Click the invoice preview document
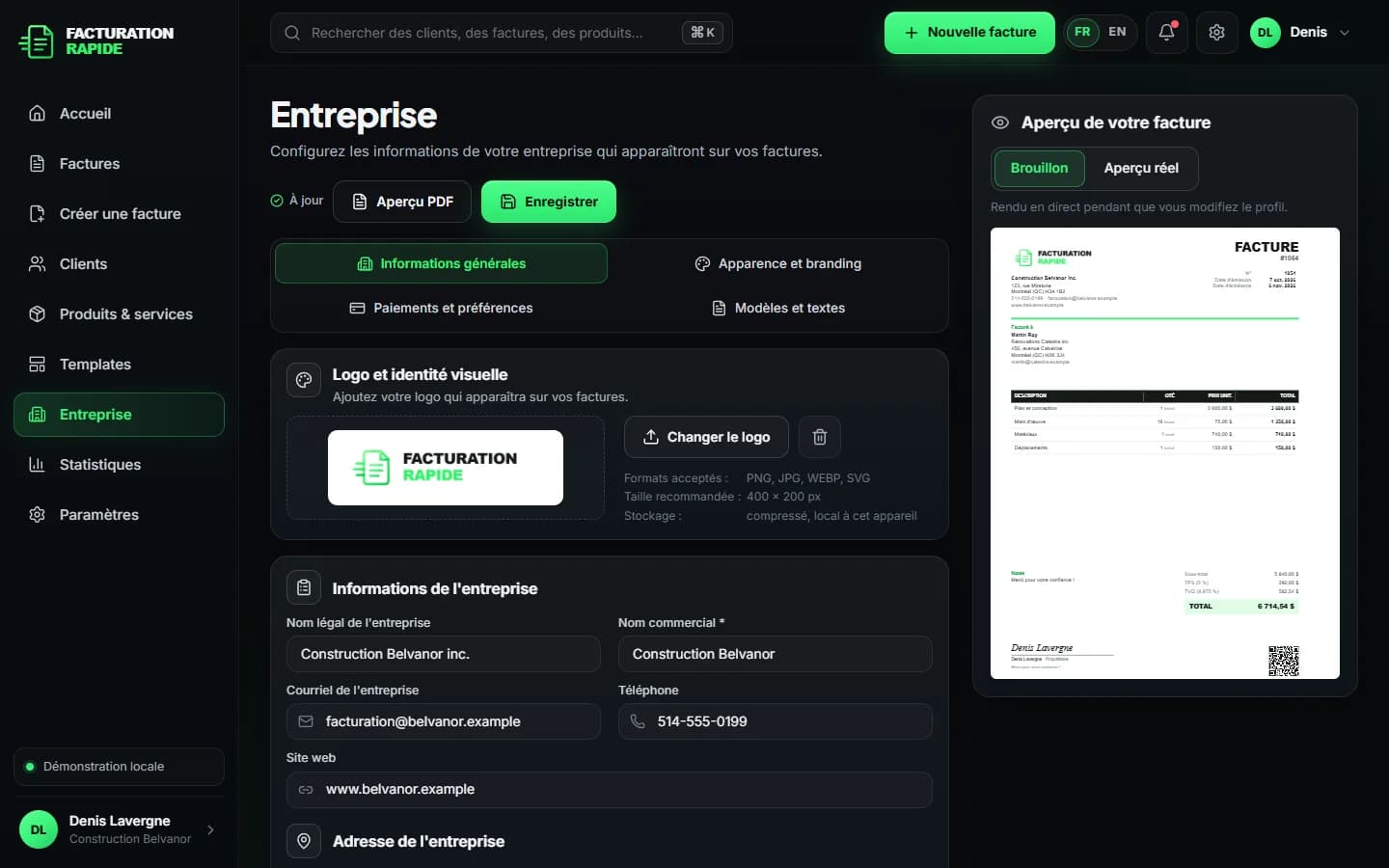This screenshot has width=1389, height=868. [1165, 453]
